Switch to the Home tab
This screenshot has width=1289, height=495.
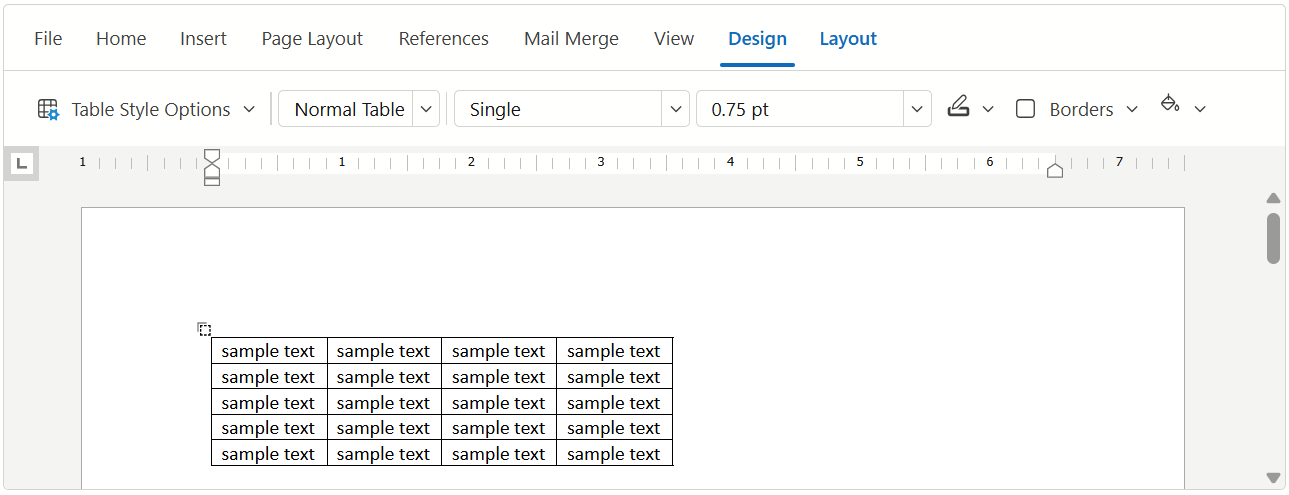pos(121,39)
